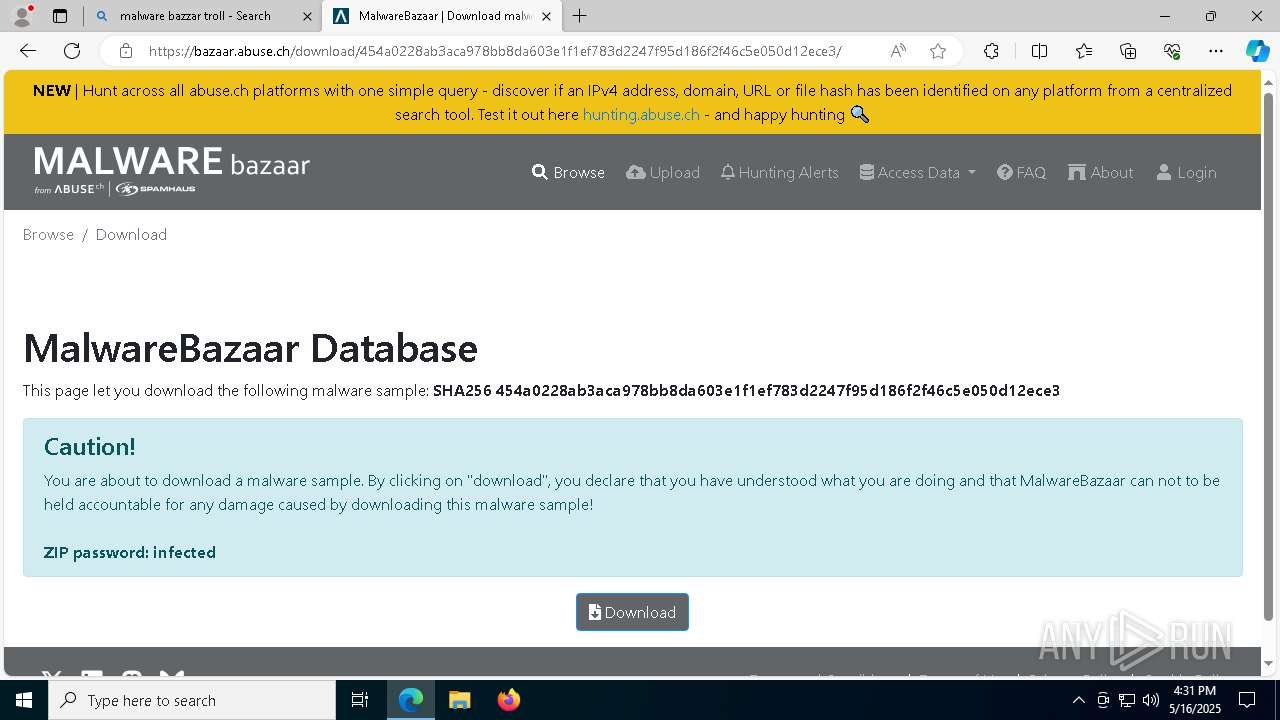
Task: Open the Windows Start menu
Action: coord(24,700)
